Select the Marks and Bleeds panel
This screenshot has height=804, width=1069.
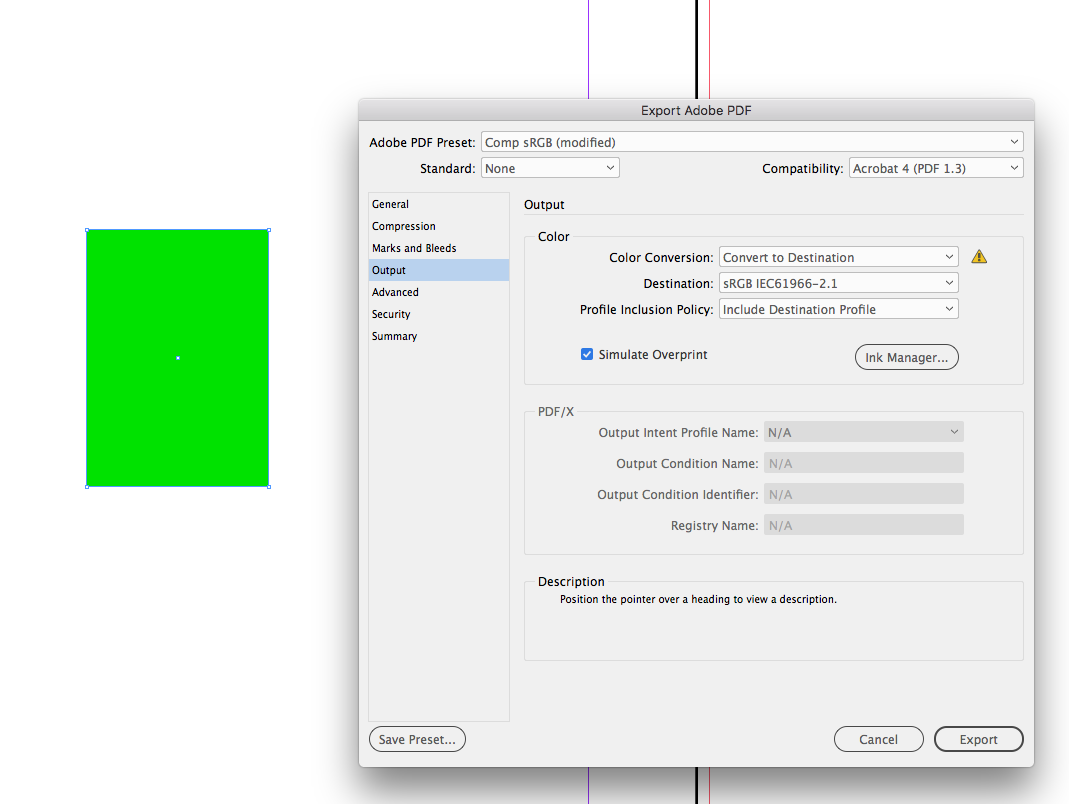[414, 248]
